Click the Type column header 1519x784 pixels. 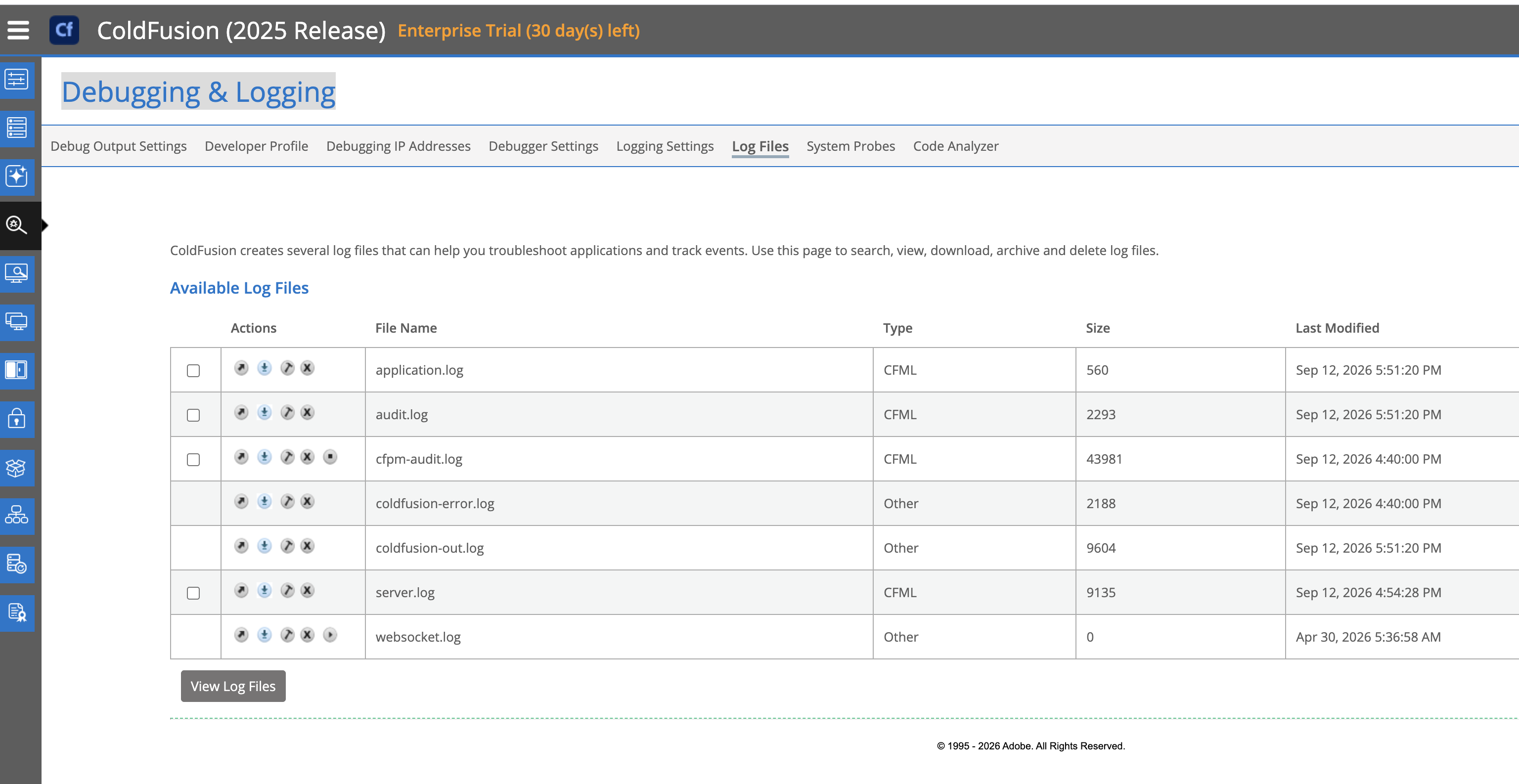click(x=897, y=328)
